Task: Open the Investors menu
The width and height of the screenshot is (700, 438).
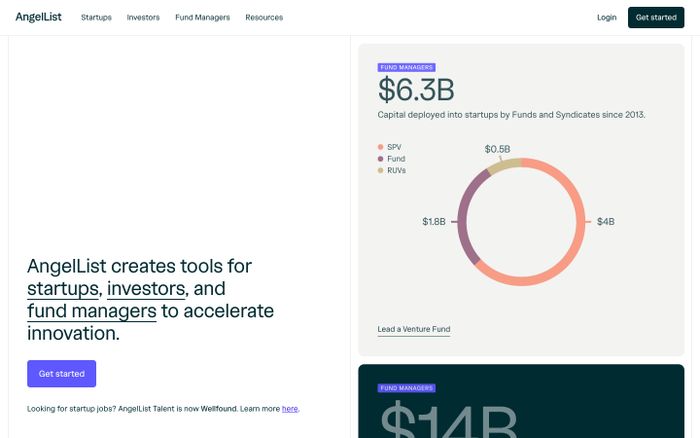Action: tap(143, 18)
